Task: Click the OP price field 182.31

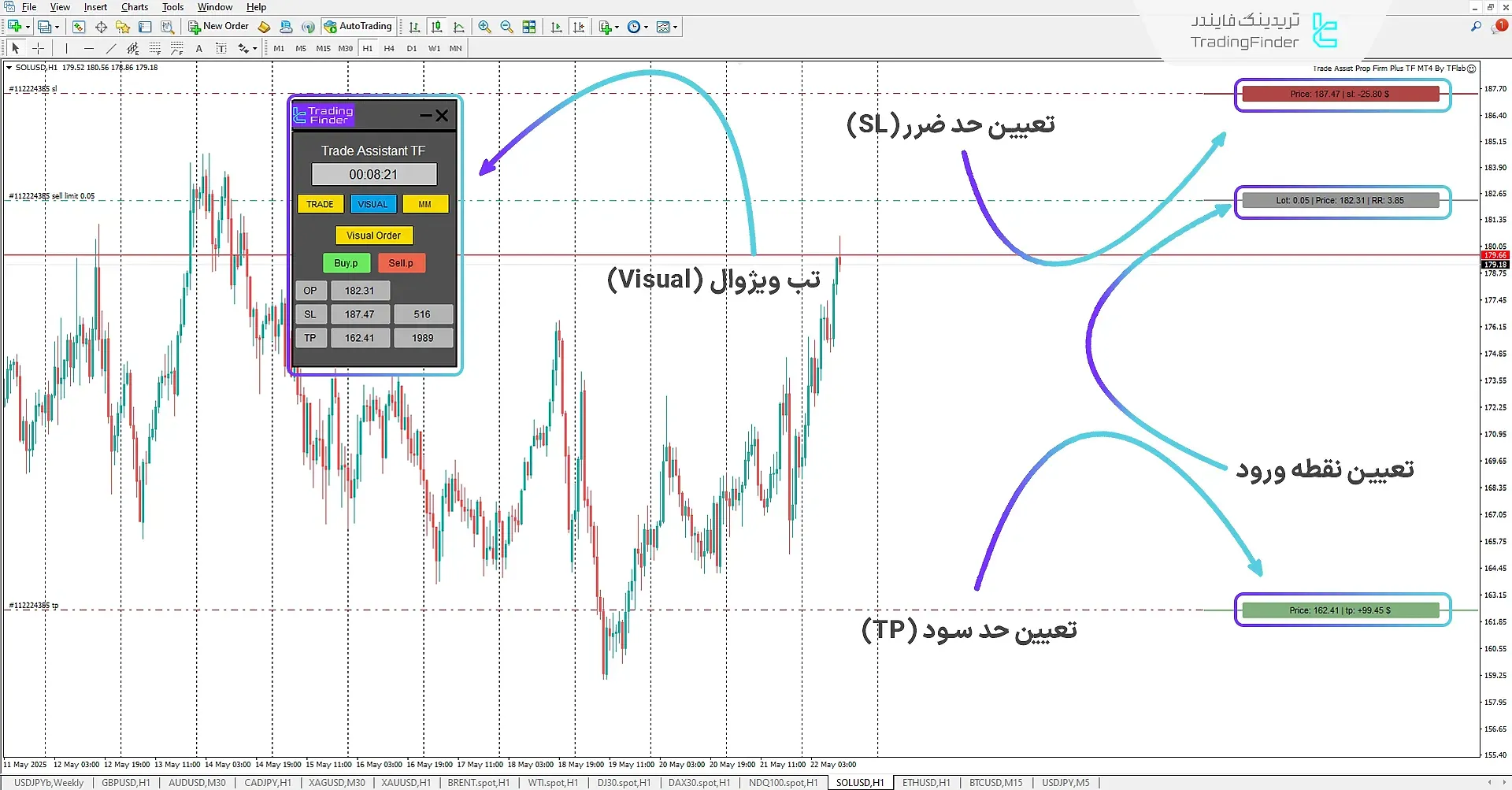Action: (359, 291)
